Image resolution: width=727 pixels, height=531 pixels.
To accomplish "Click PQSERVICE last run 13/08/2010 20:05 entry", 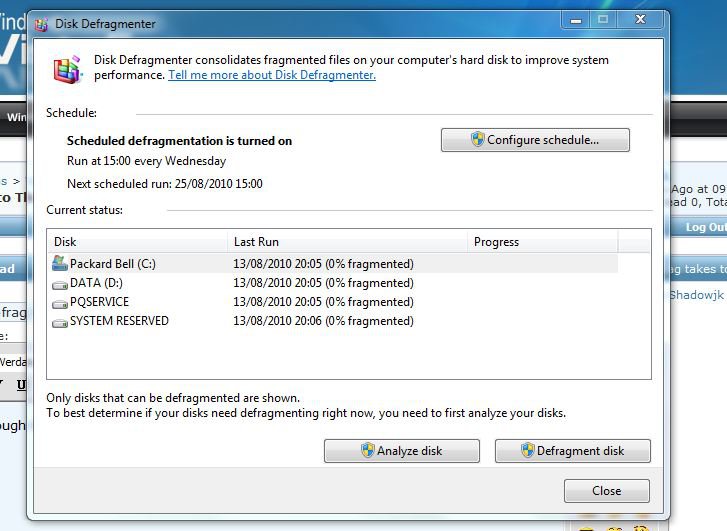I will point(323,302).
